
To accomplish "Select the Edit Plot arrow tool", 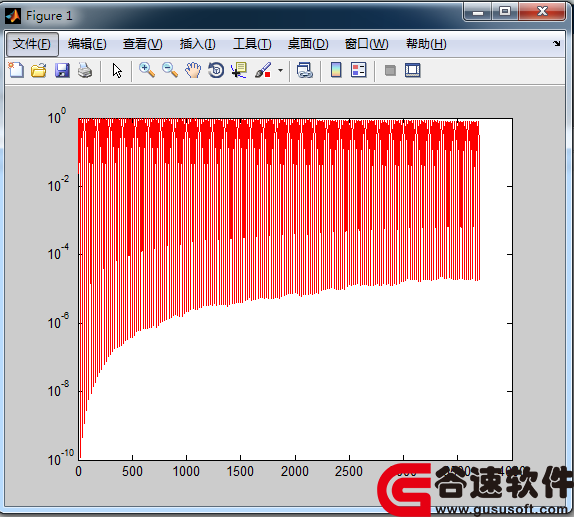I will (117, 70).
